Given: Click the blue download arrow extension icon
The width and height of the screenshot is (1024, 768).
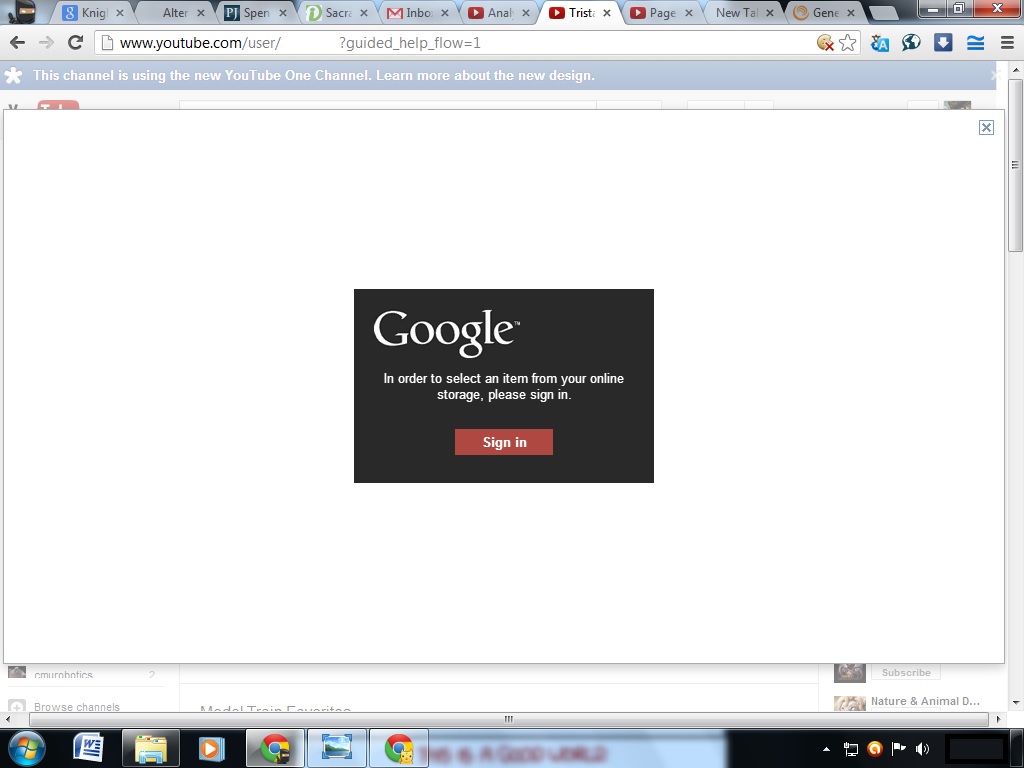Looking at the screenshot, I should [943, 43].
